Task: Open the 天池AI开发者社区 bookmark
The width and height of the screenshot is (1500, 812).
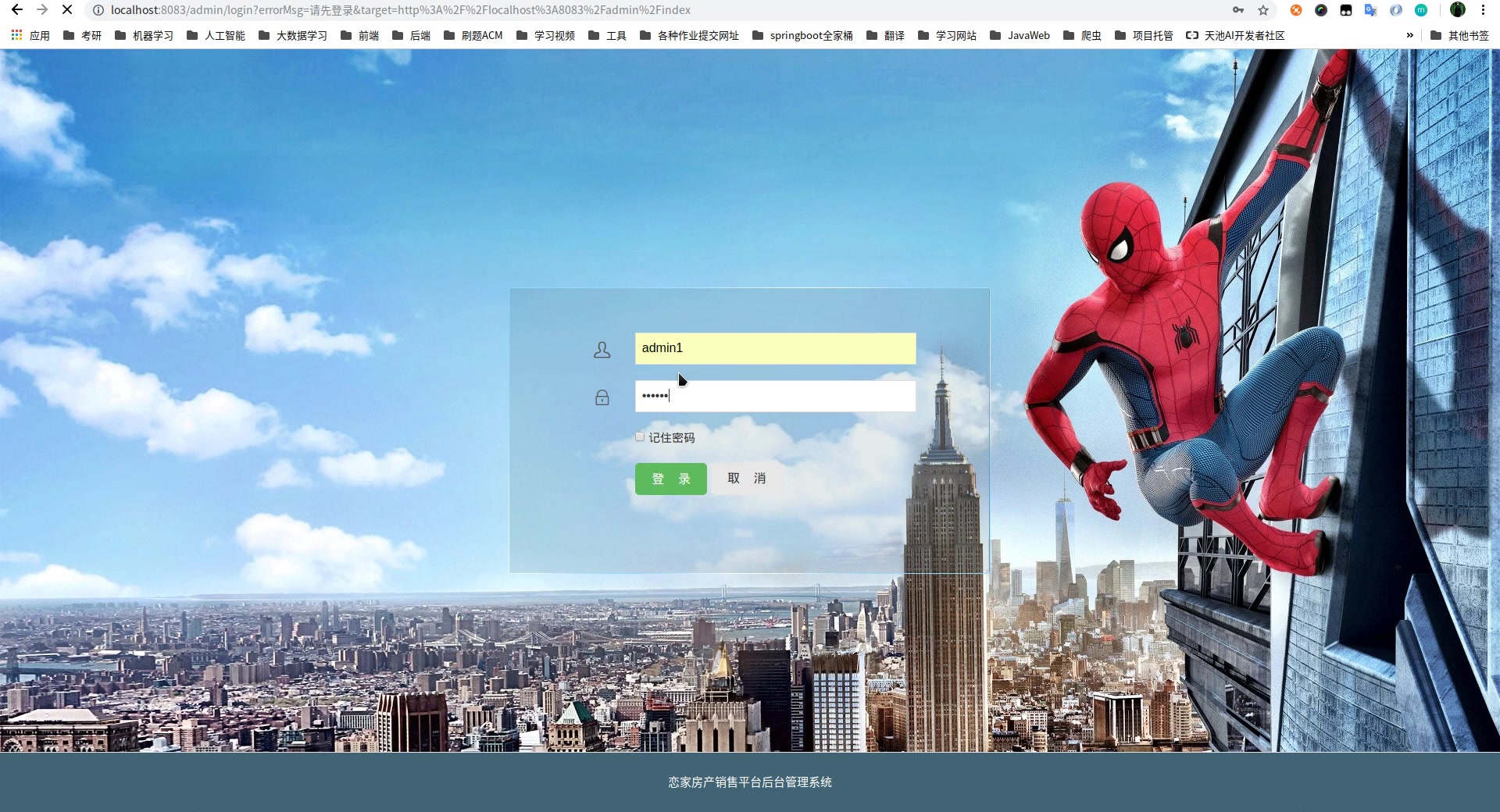Action: pyautogui.click(x=1236, y=36)
